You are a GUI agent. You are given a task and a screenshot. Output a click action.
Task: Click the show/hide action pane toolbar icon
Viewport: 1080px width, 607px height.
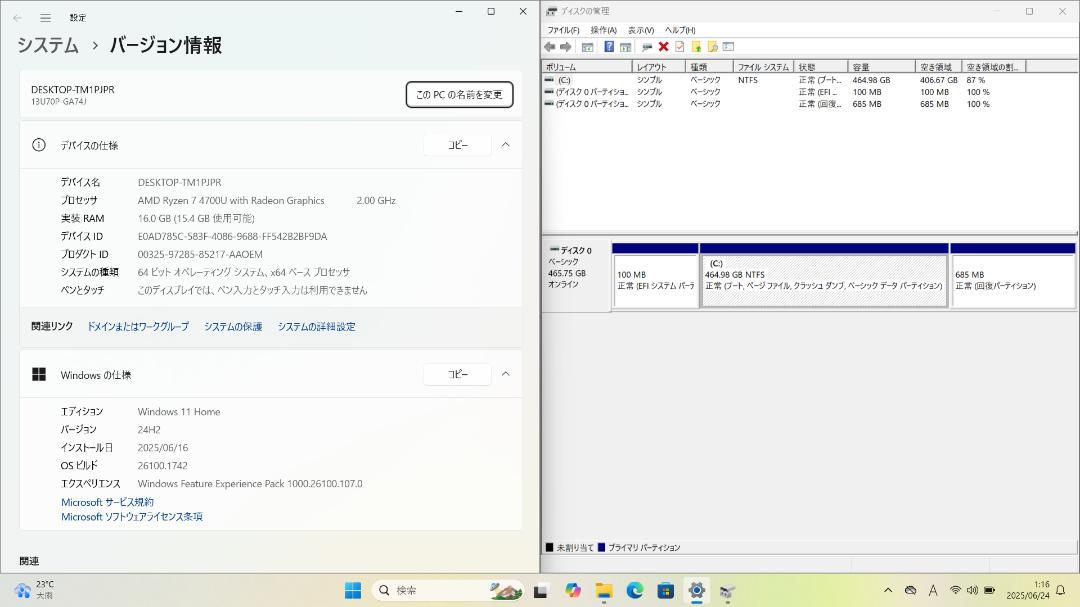(x=625, y=47)
